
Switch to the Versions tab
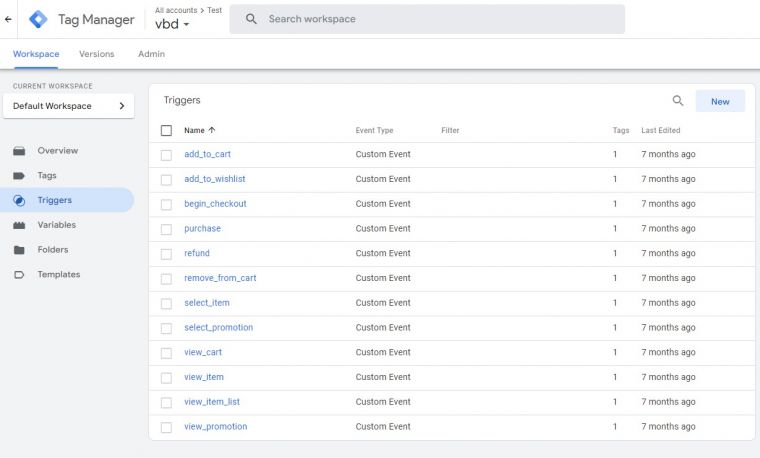pos(96,54)
